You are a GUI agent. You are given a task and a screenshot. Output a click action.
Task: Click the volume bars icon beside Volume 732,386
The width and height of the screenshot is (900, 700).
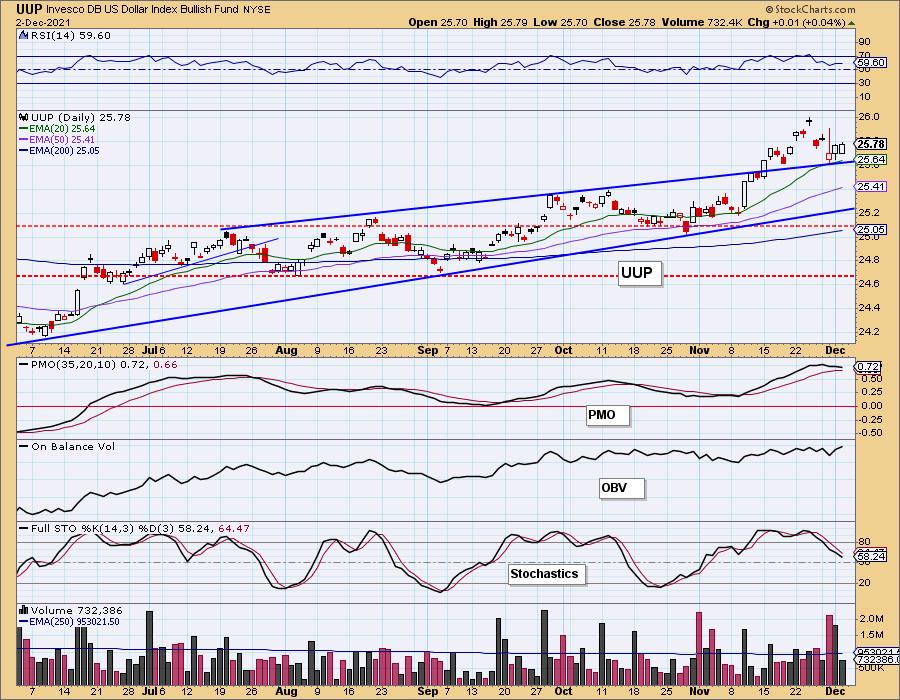click(24, 610)
